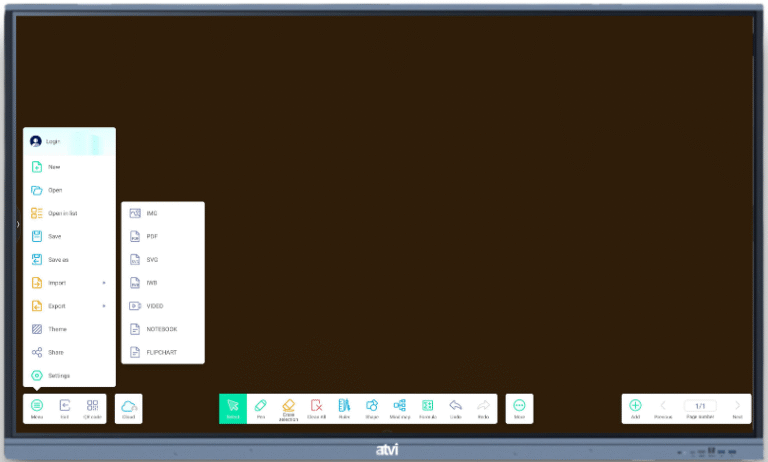Viewport: 768px width, 462px height.
Task: Add a new whiteboard page
Action: (x=635, y=407)
